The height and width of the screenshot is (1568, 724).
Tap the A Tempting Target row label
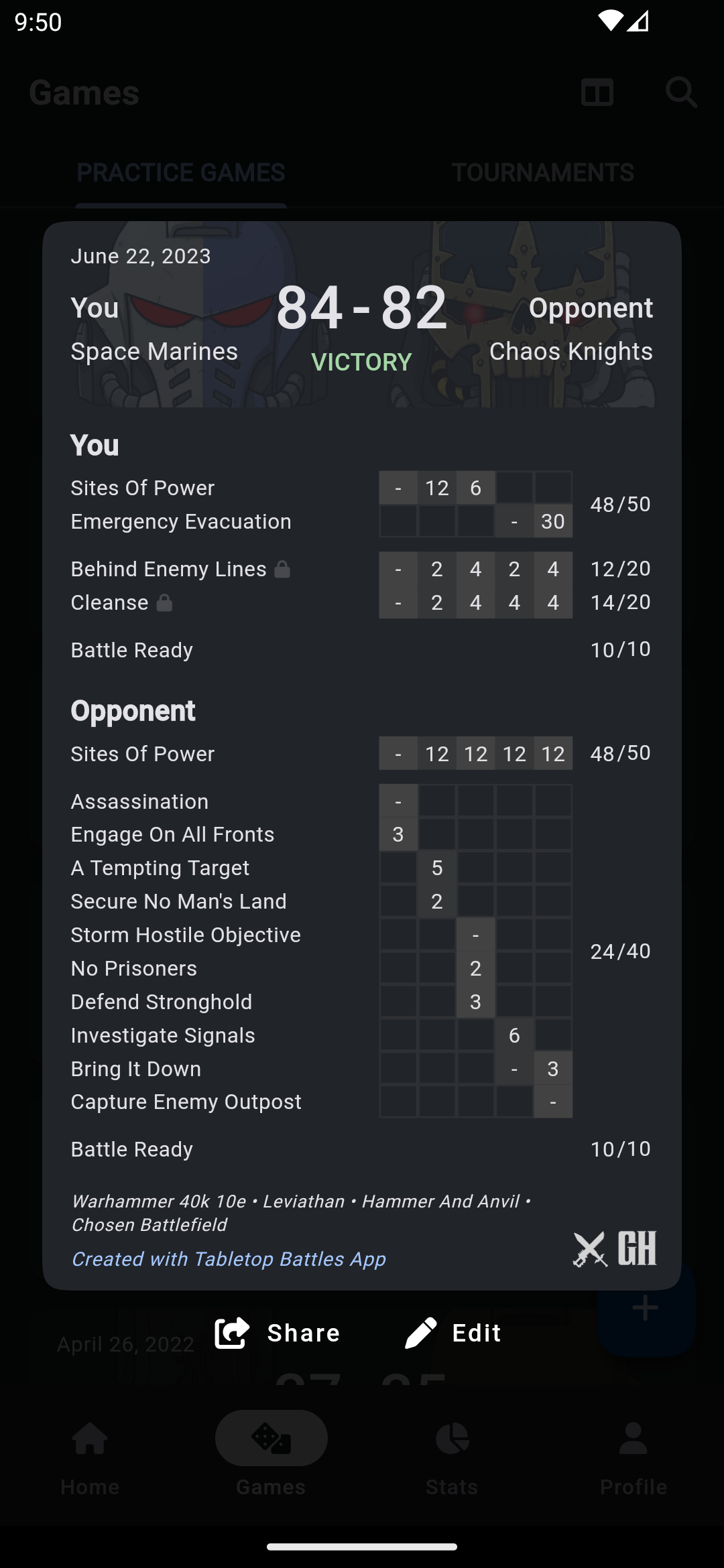coord(160,868)
